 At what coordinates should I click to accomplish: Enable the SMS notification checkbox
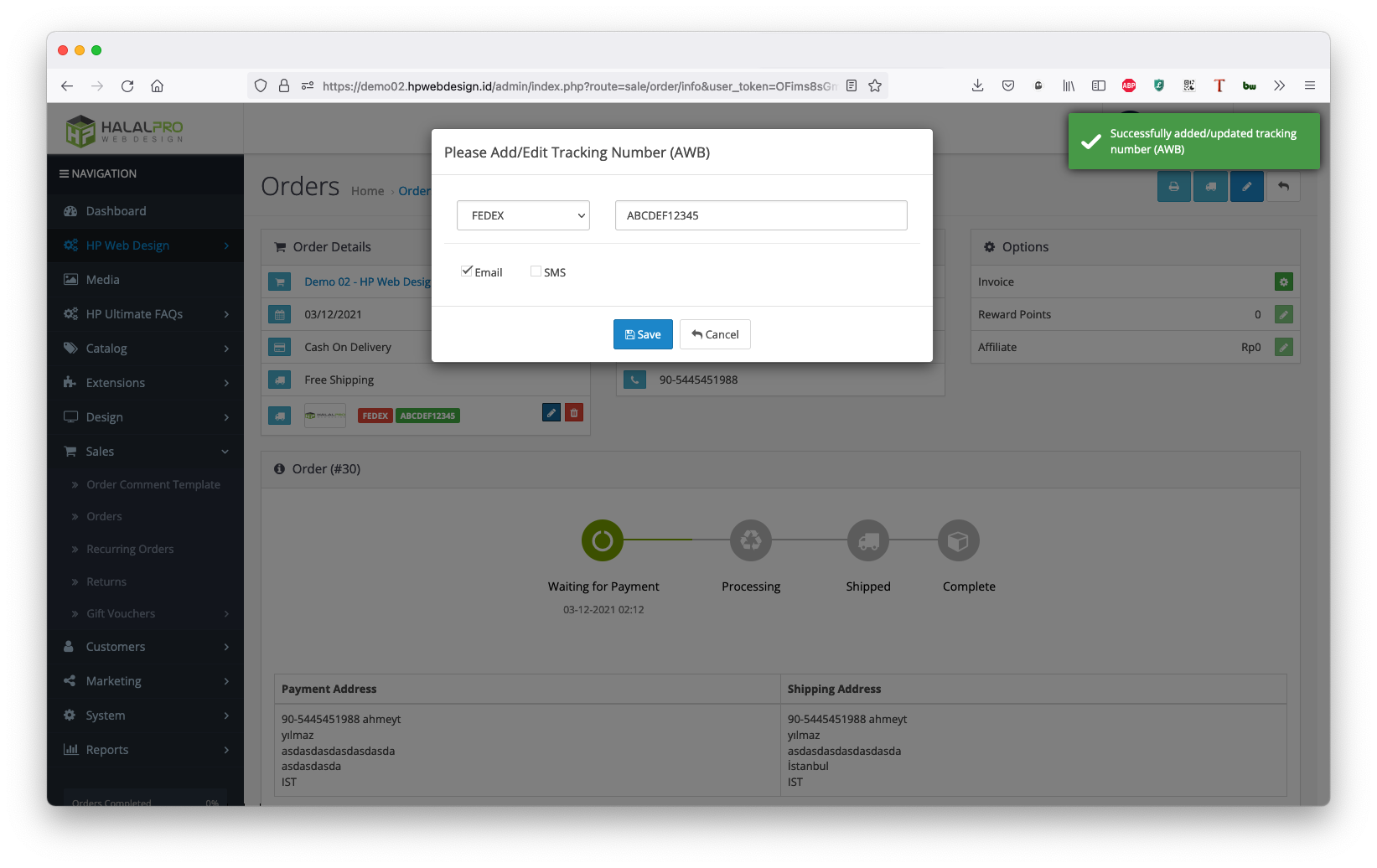pos(536,271)
